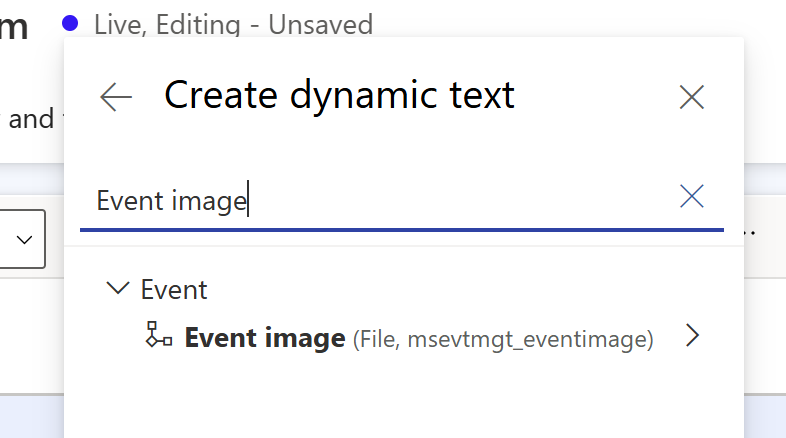Clear the Event image search text
Viewport: 786px width, 438px height.
692,197
